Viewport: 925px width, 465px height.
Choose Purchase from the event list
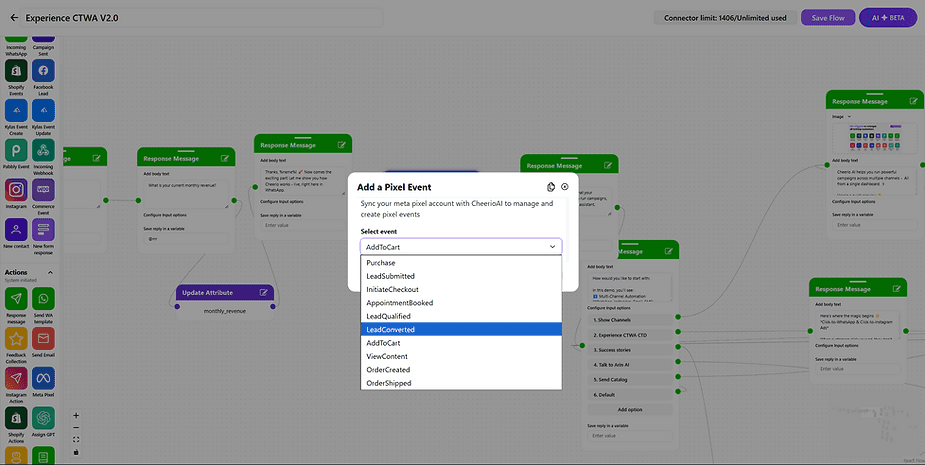point(461,263)
